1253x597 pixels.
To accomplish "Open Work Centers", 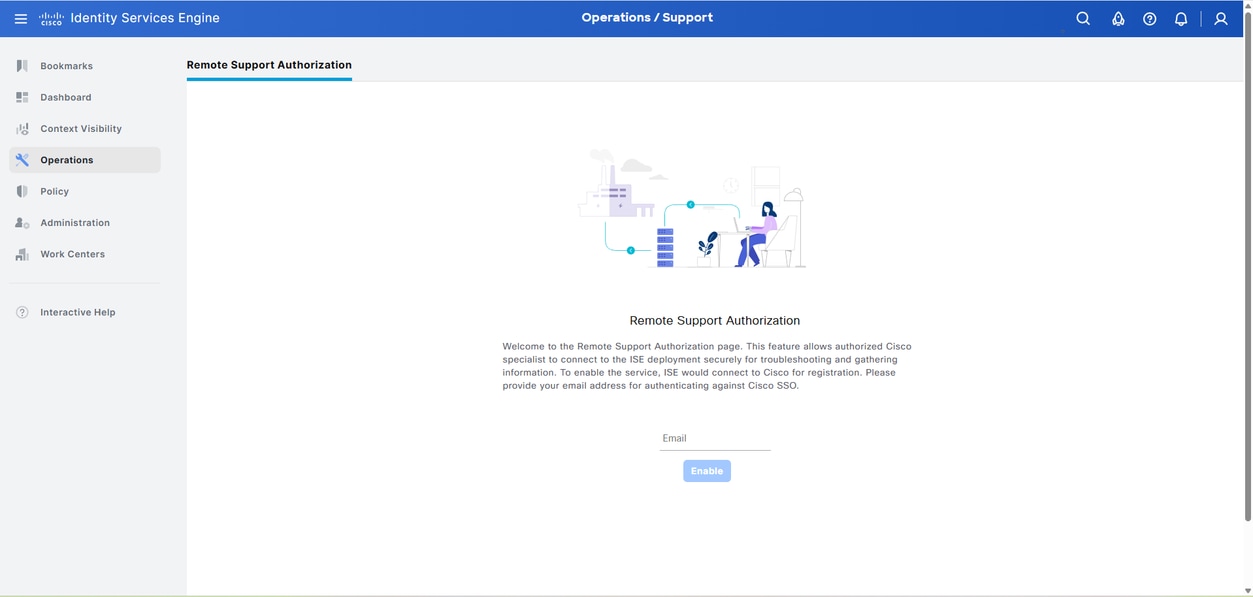I will click(x=72, y=254).
